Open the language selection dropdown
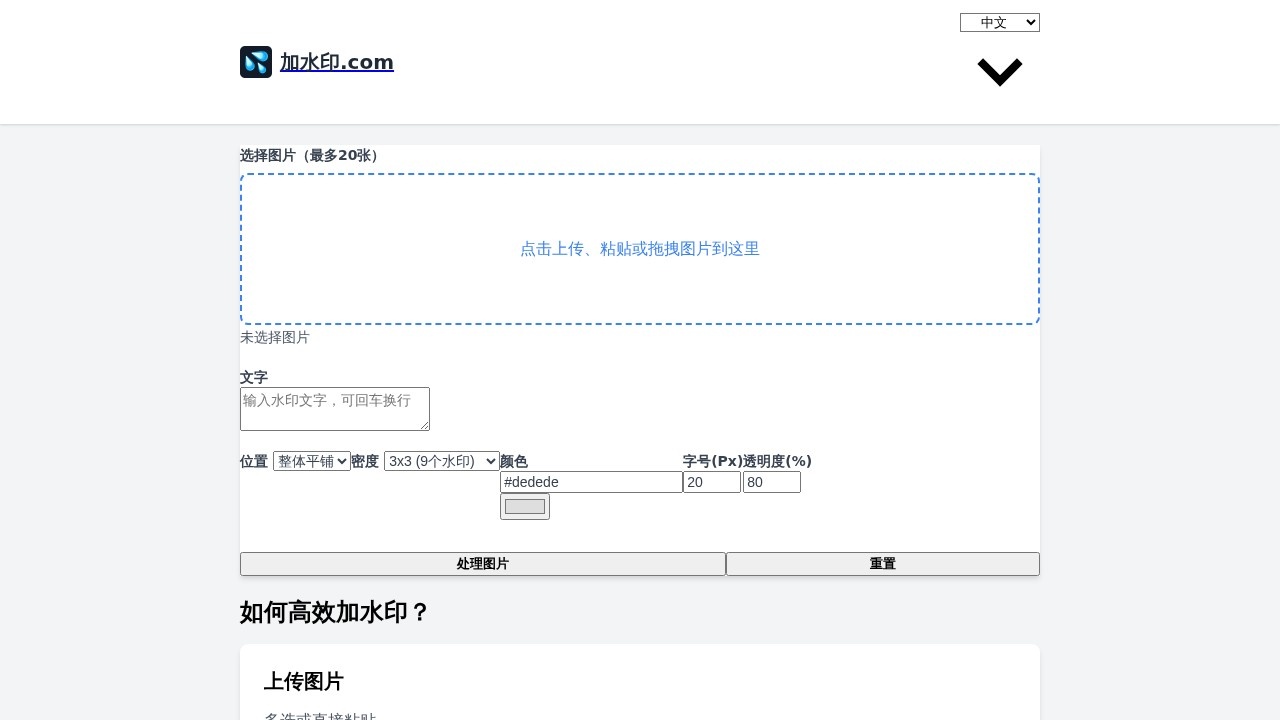Screen dimensions: 1280x720 [999, 22]
